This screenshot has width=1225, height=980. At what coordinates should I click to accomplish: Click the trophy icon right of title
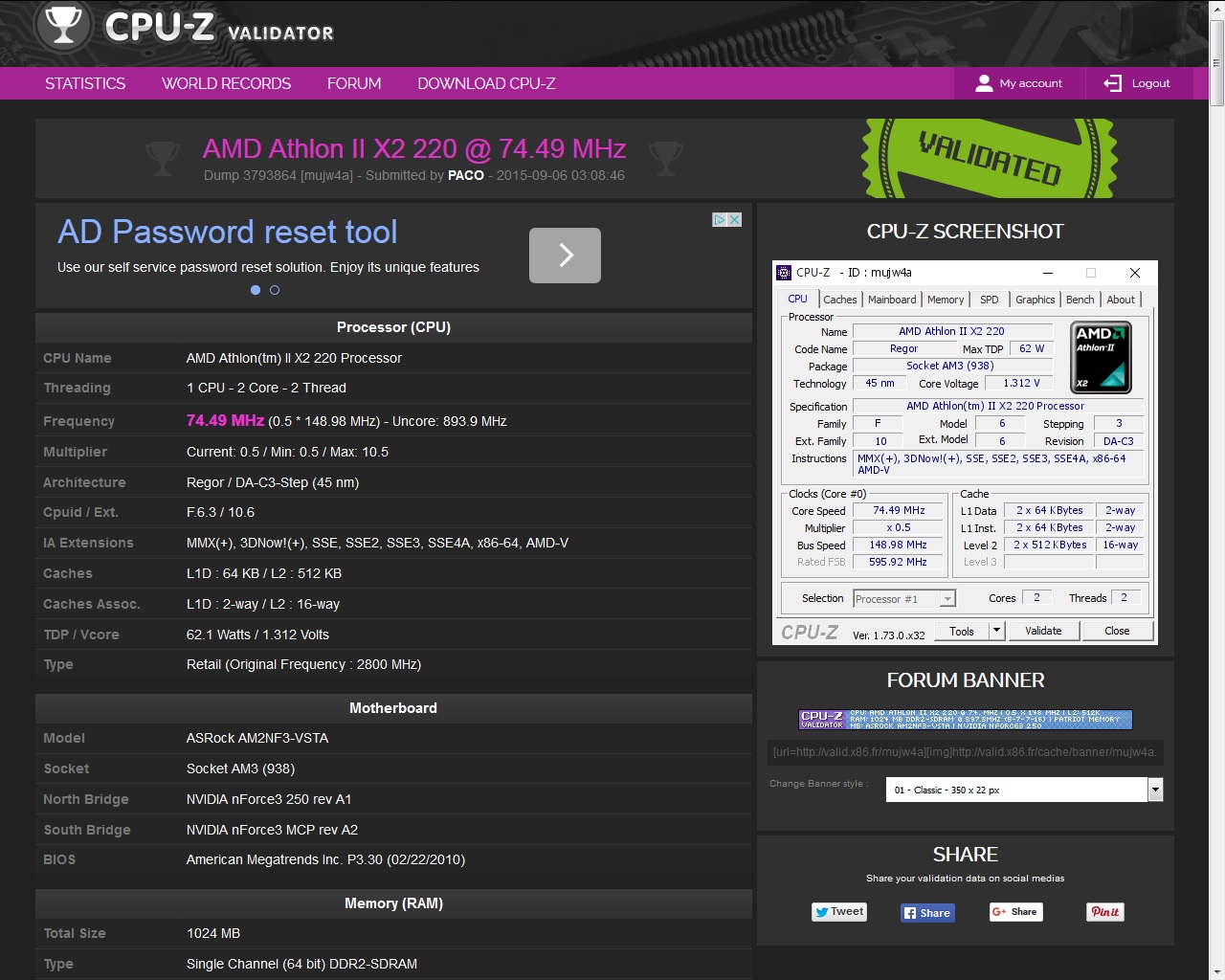coord(666,159)
